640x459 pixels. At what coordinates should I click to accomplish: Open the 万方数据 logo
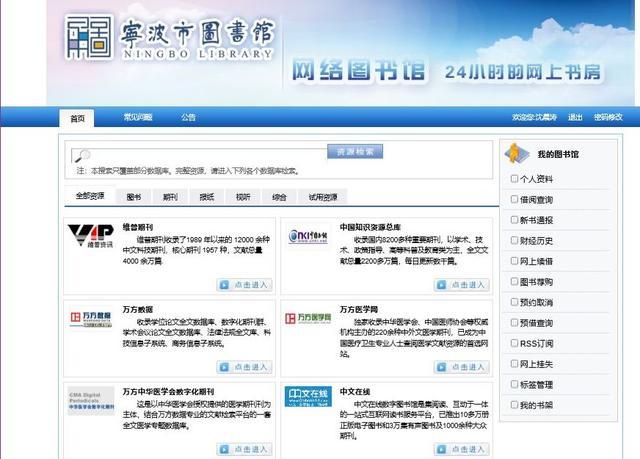(x=91, y=318)
